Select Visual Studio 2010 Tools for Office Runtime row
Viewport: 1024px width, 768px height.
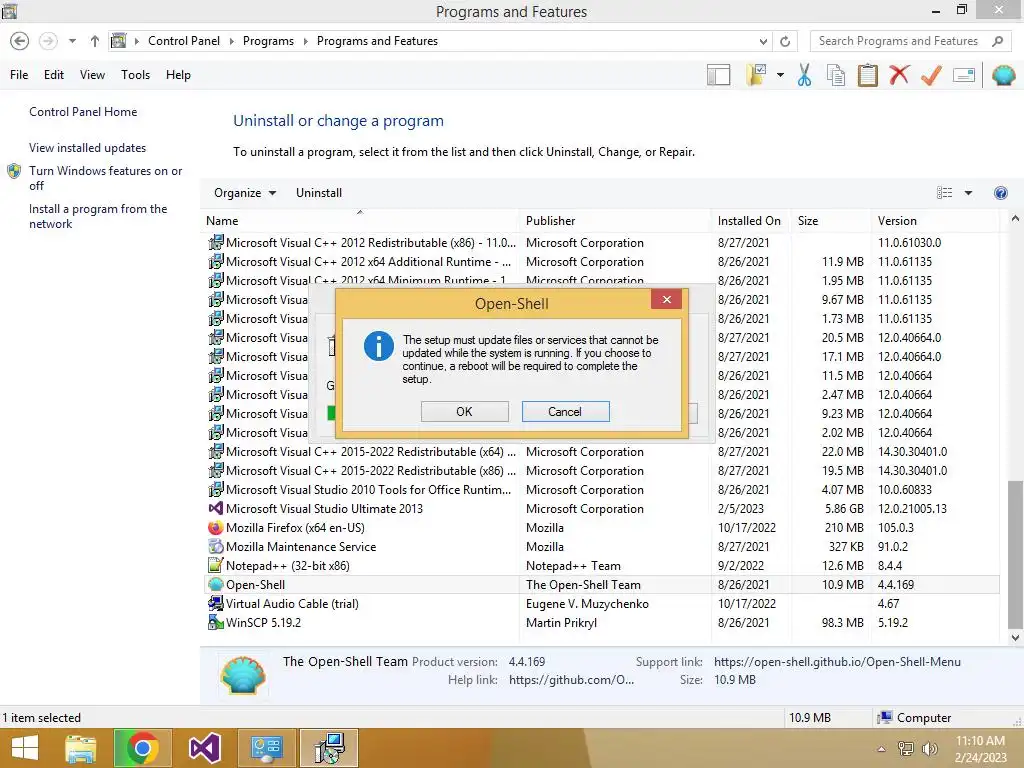click(601, 490)
